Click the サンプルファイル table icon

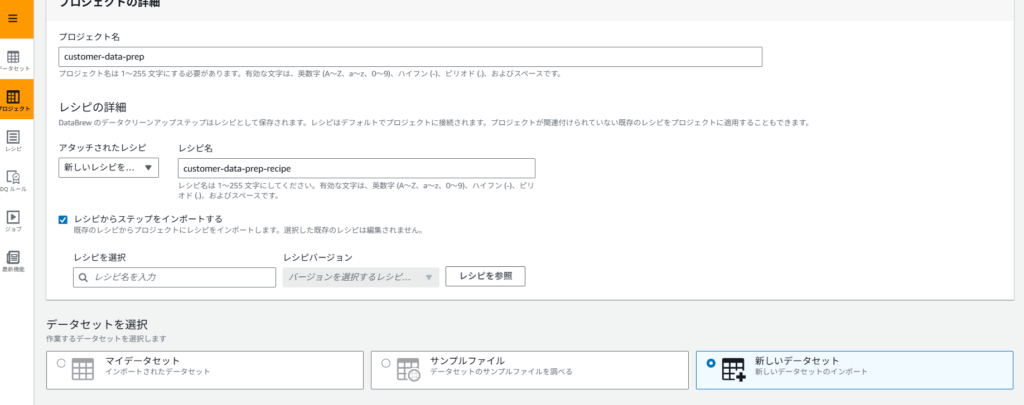click(408, 369)
